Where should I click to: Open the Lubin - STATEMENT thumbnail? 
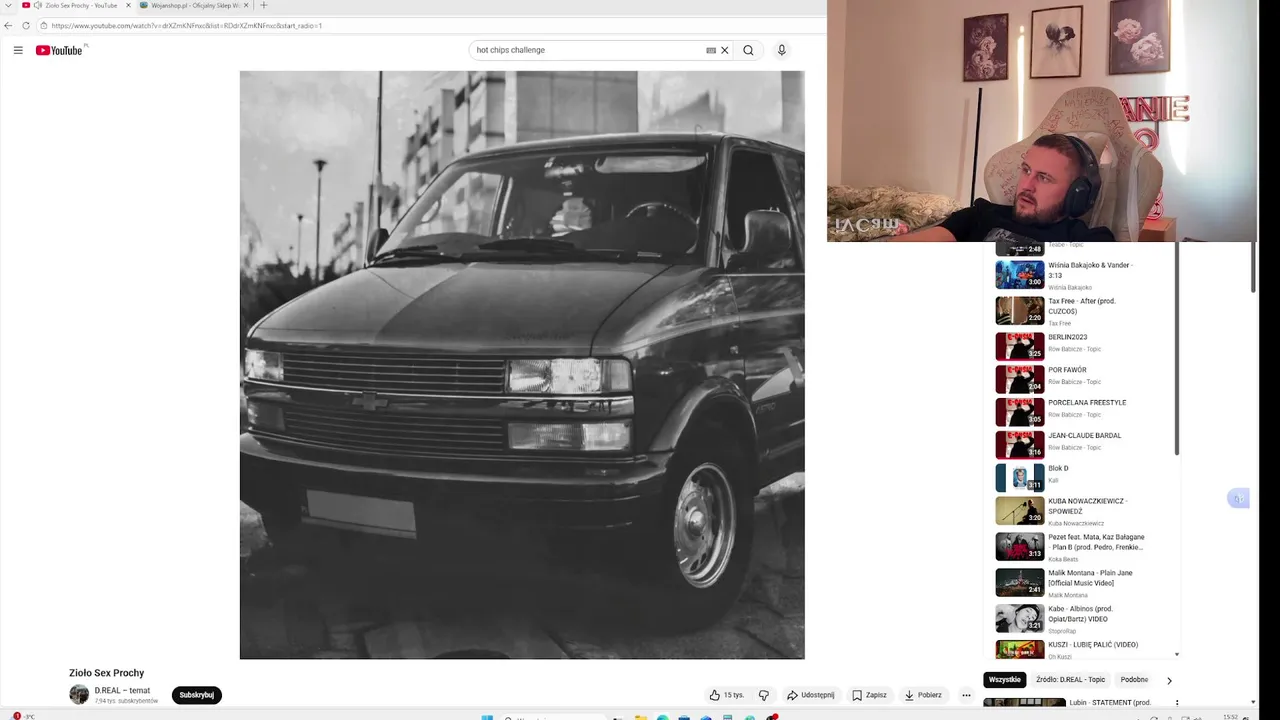tap(1024, 703)
